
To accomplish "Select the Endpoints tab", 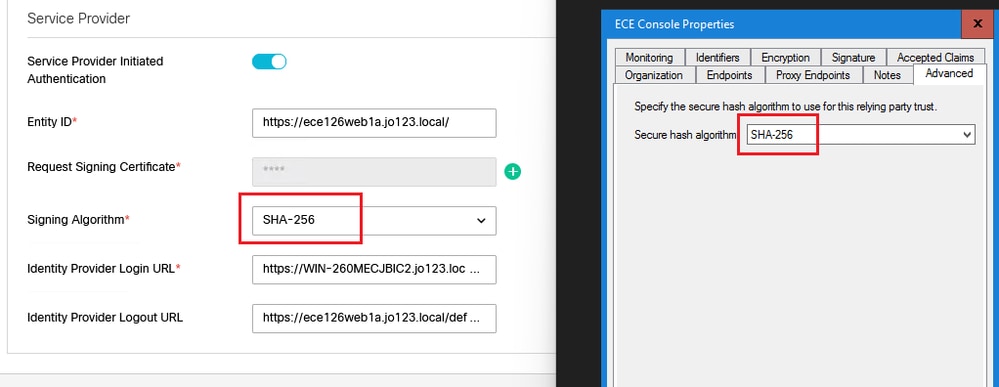I will [x=729, y=75].
